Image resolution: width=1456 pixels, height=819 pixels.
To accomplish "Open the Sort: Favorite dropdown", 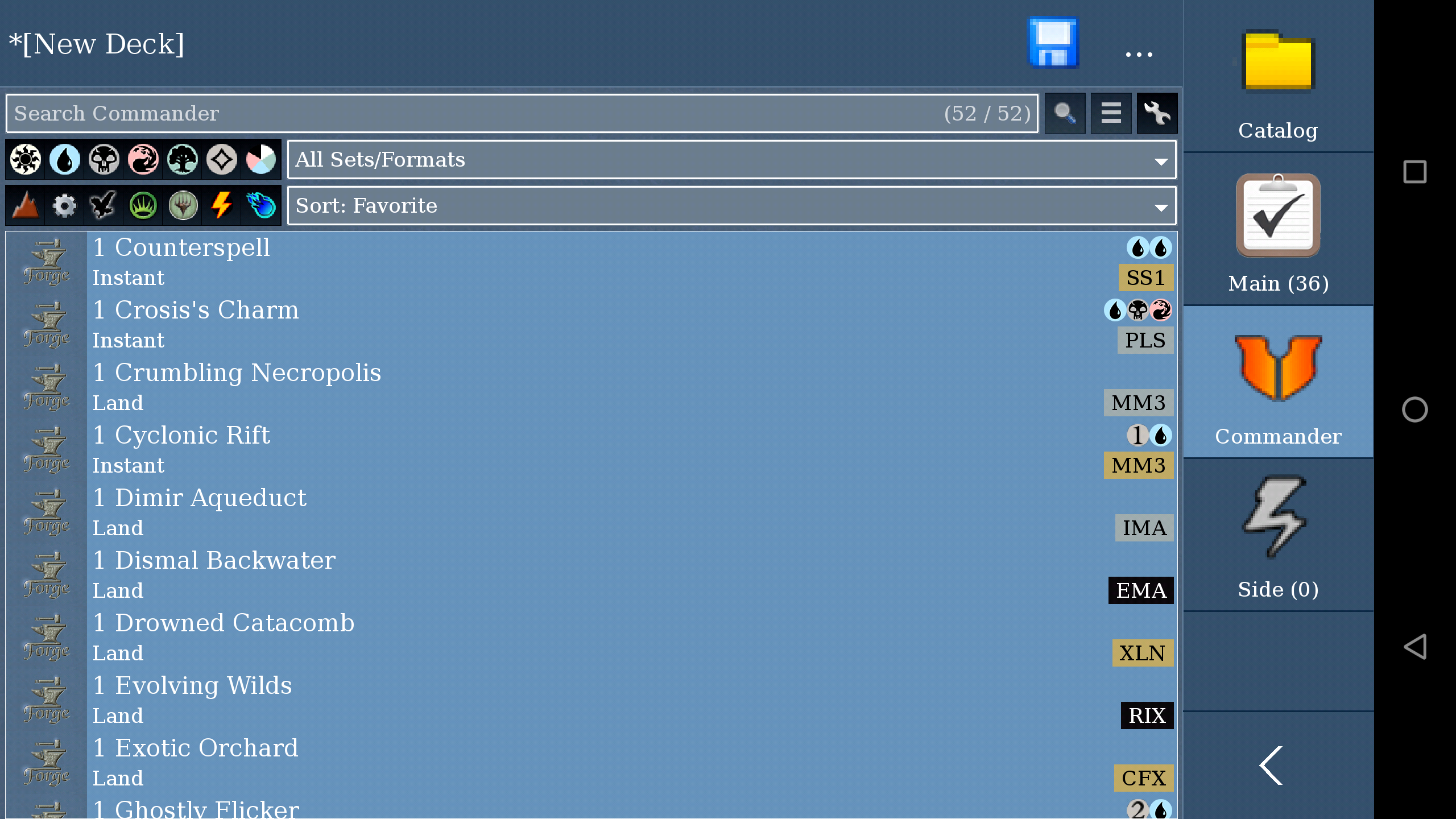I will pyautogui.click(x=731, y=205).
